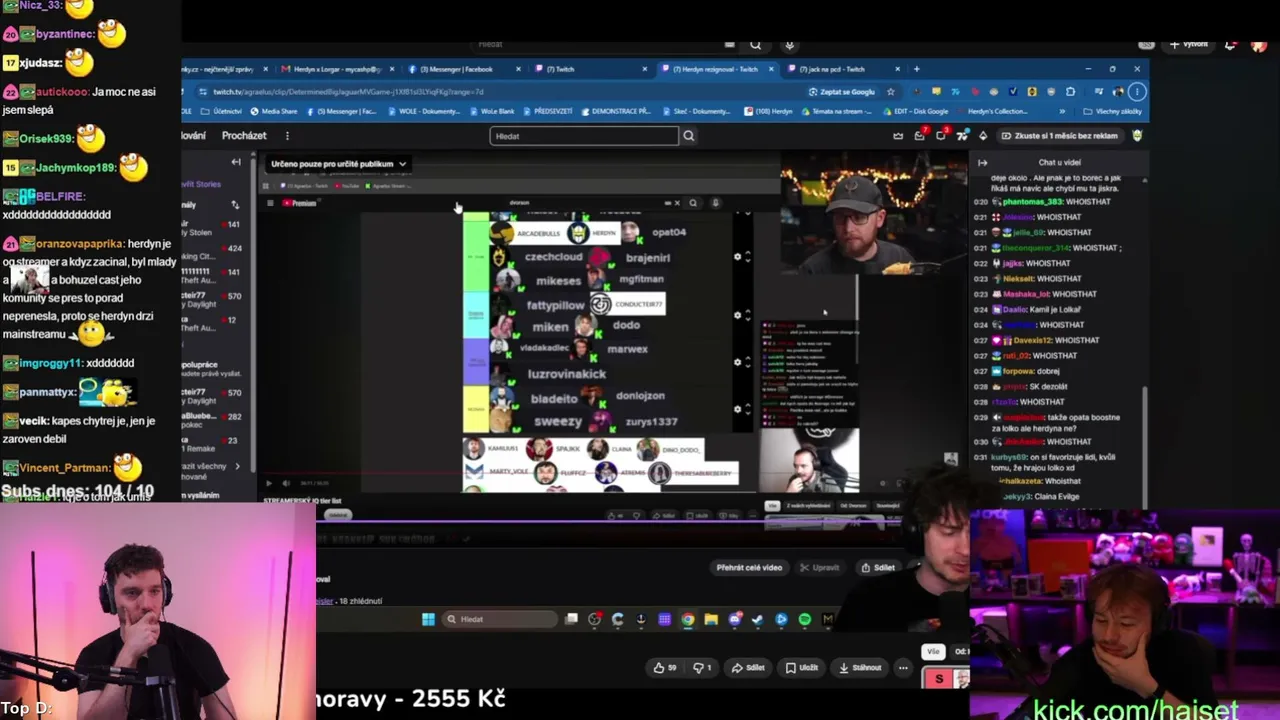Switch to the 'Herdyn rezignoval - Twitch' tab
Viewport: 1280px width, 720px height.
(x=716, y=69)
